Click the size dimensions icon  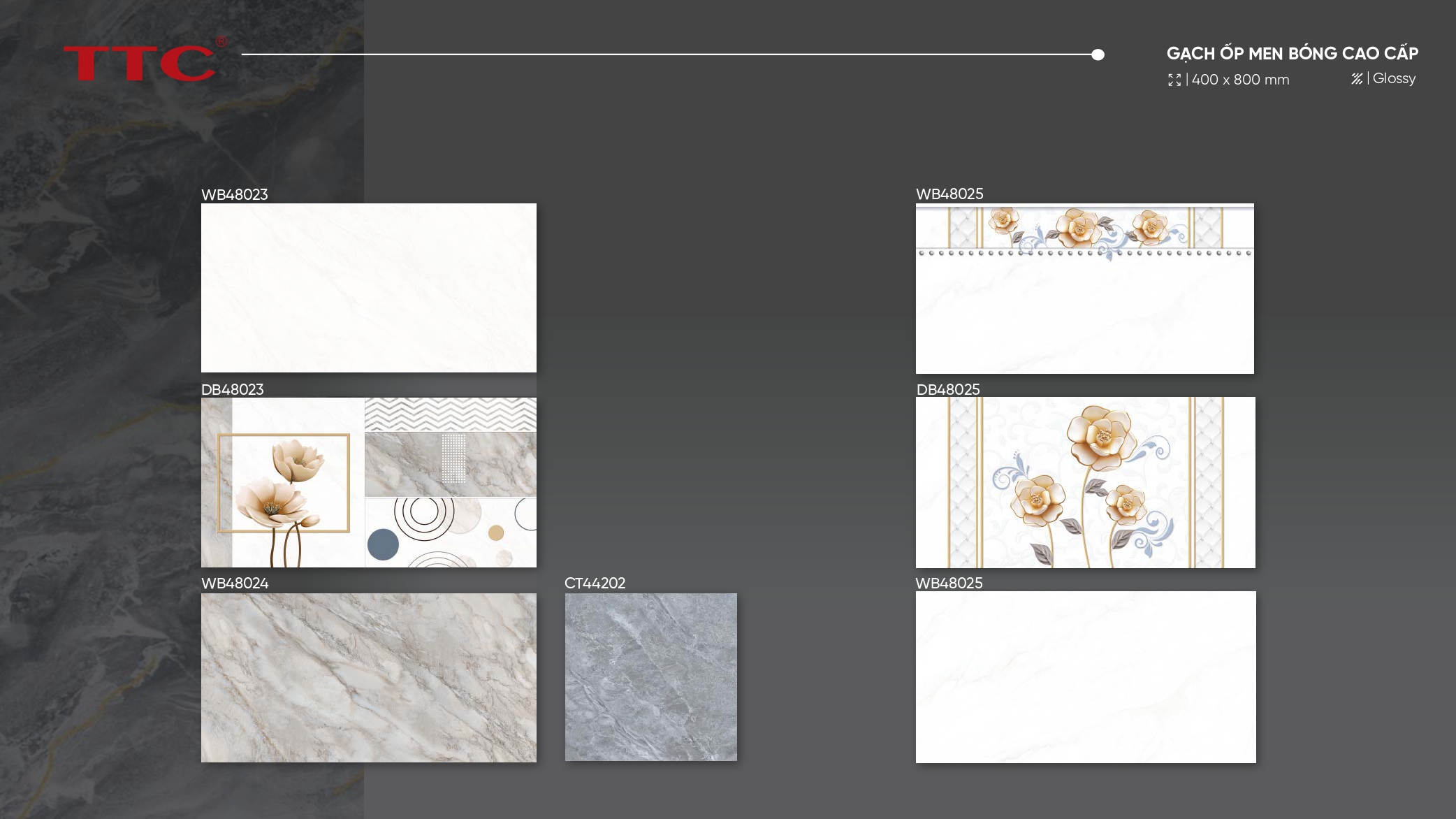point(1174,80)
